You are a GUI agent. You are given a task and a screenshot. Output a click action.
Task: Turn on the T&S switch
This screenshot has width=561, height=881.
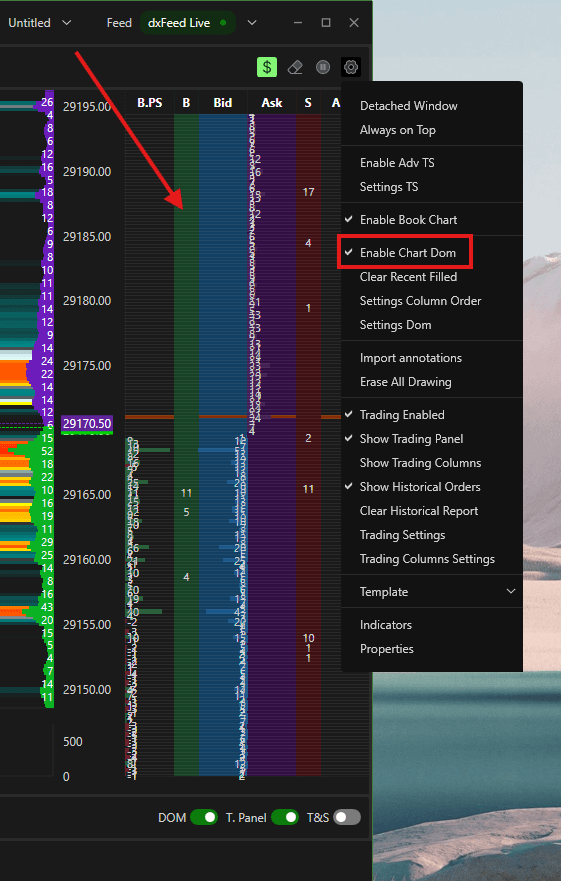click(347, 817)
